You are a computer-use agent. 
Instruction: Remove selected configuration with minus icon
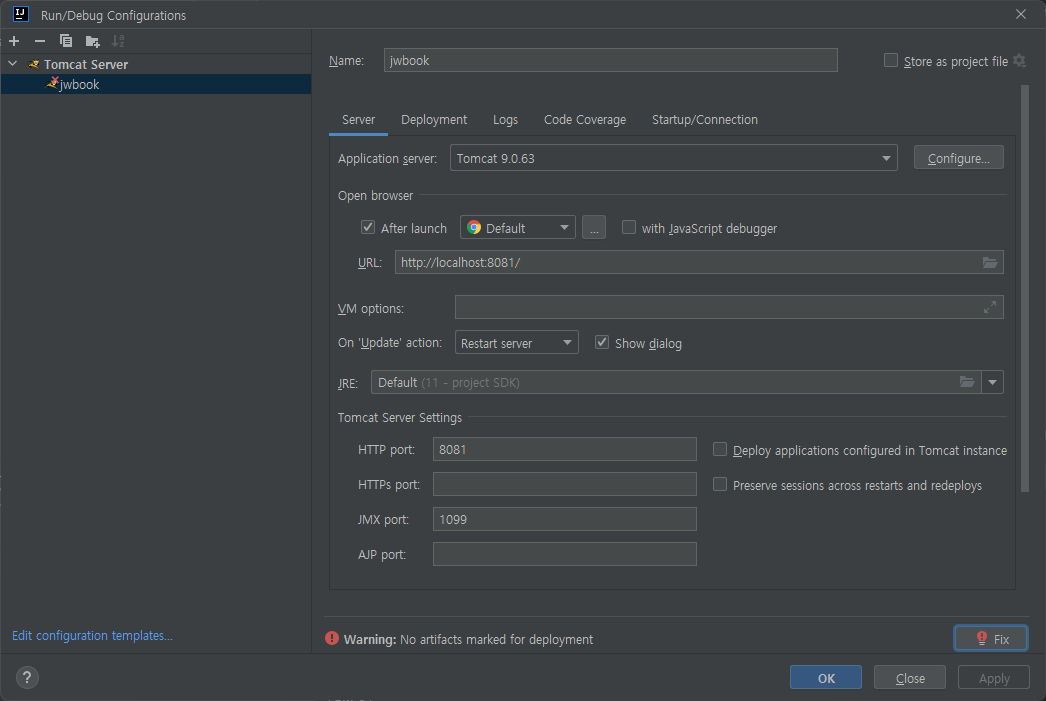(40, 41)
